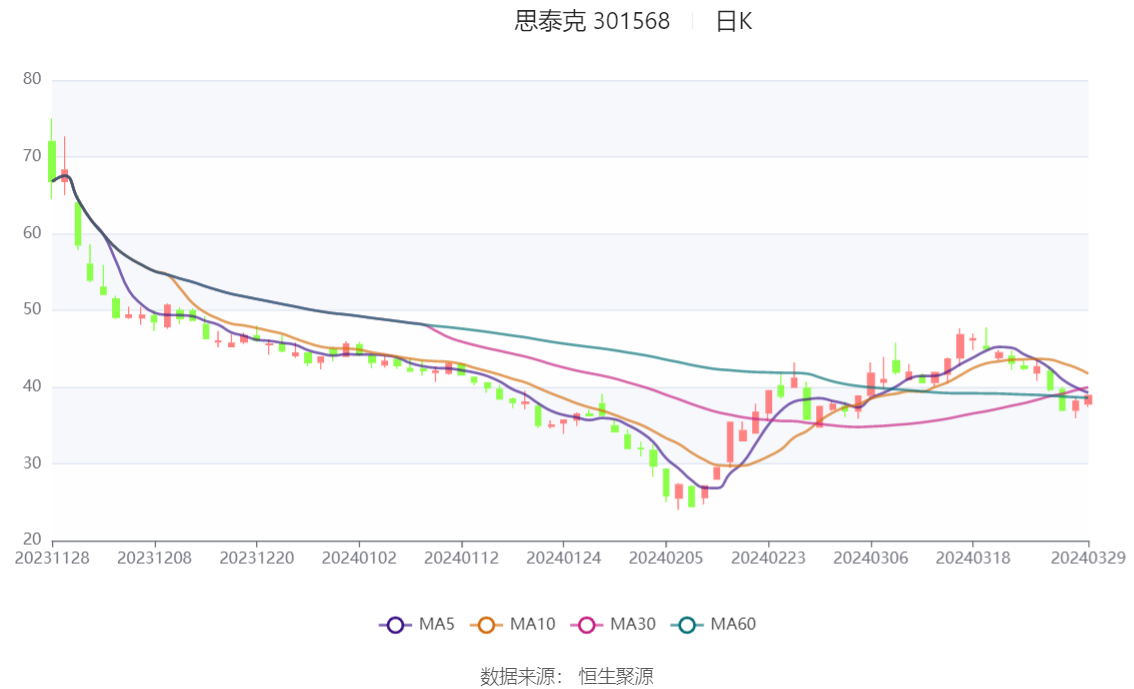Click the 30 price axis label
Image resolution: width=1134 pixels, height=689 pixels.
(x=32, y=463)
